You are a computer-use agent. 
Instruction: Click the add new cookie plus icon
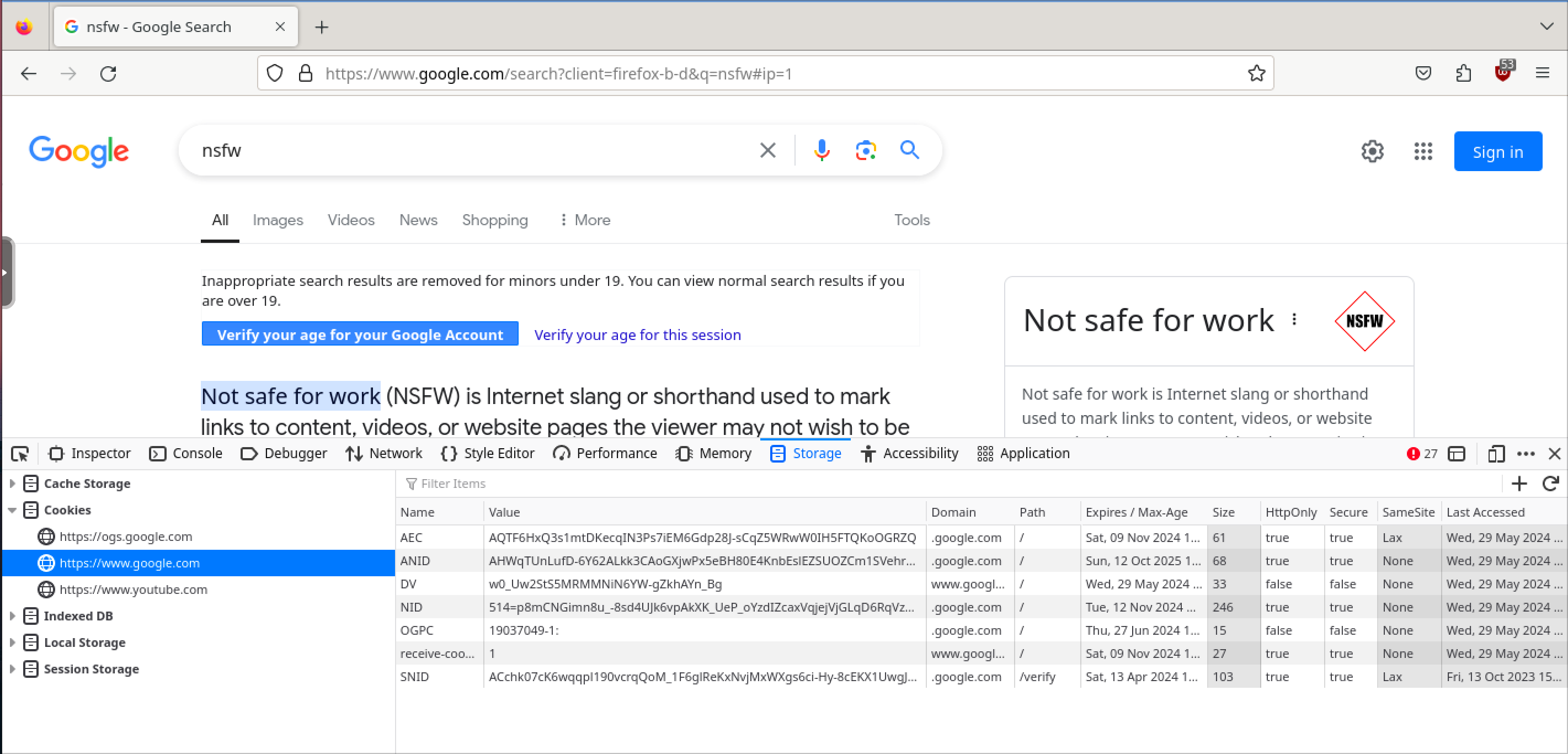1519,484
